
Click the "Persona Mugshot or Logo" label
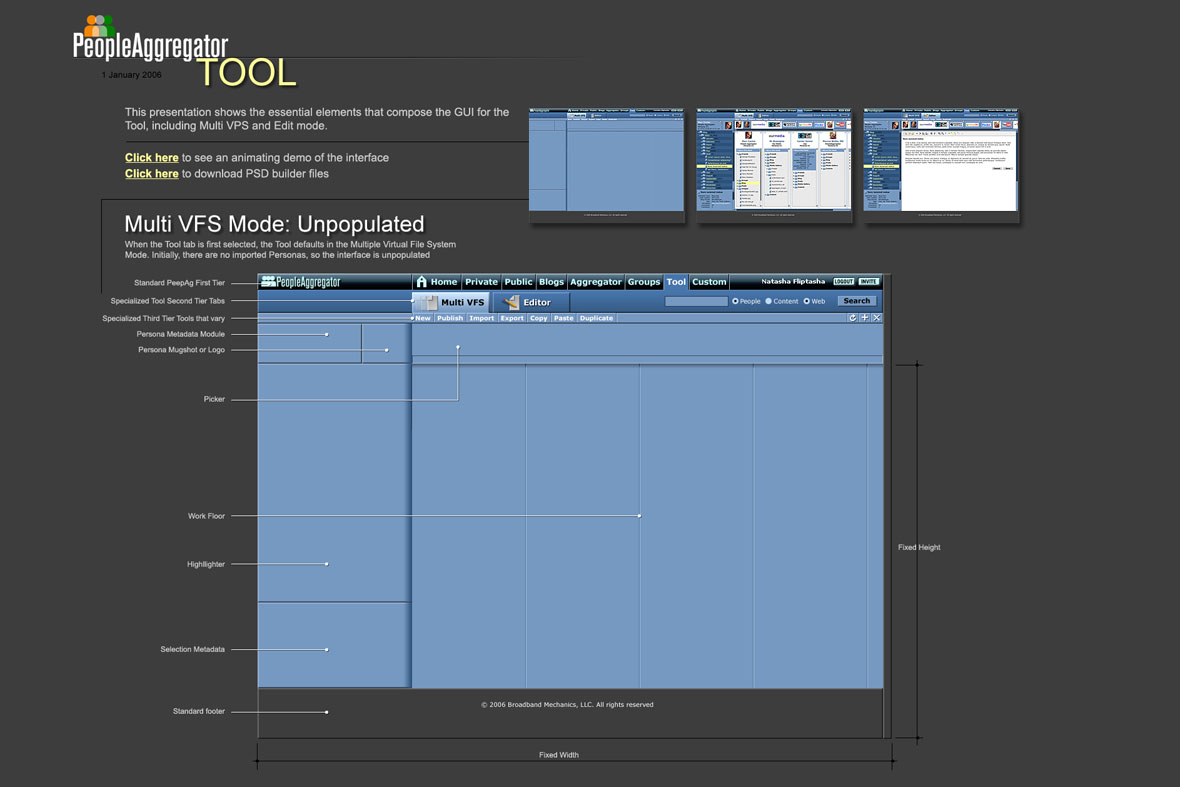181,350
